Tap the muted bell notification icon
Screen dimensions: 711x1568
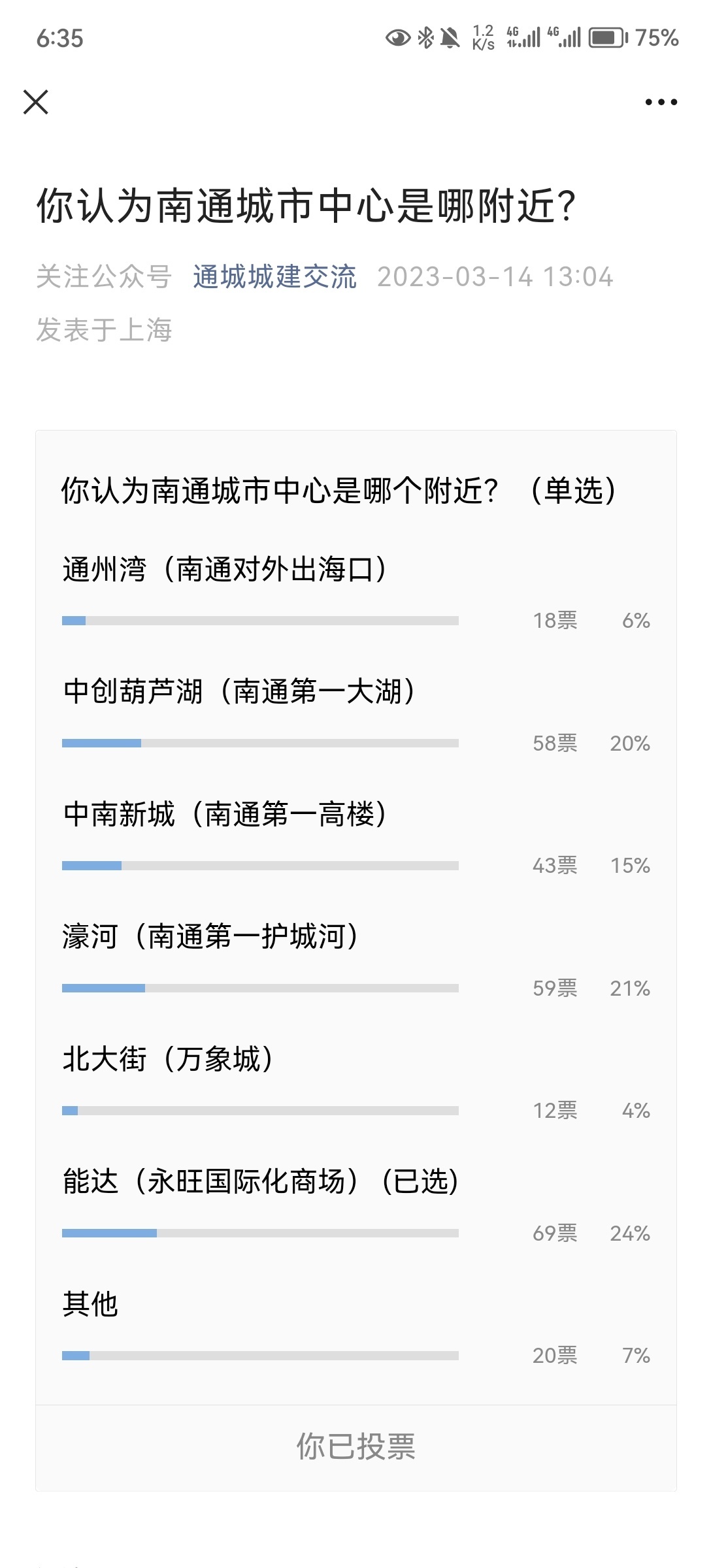[450, 38]
